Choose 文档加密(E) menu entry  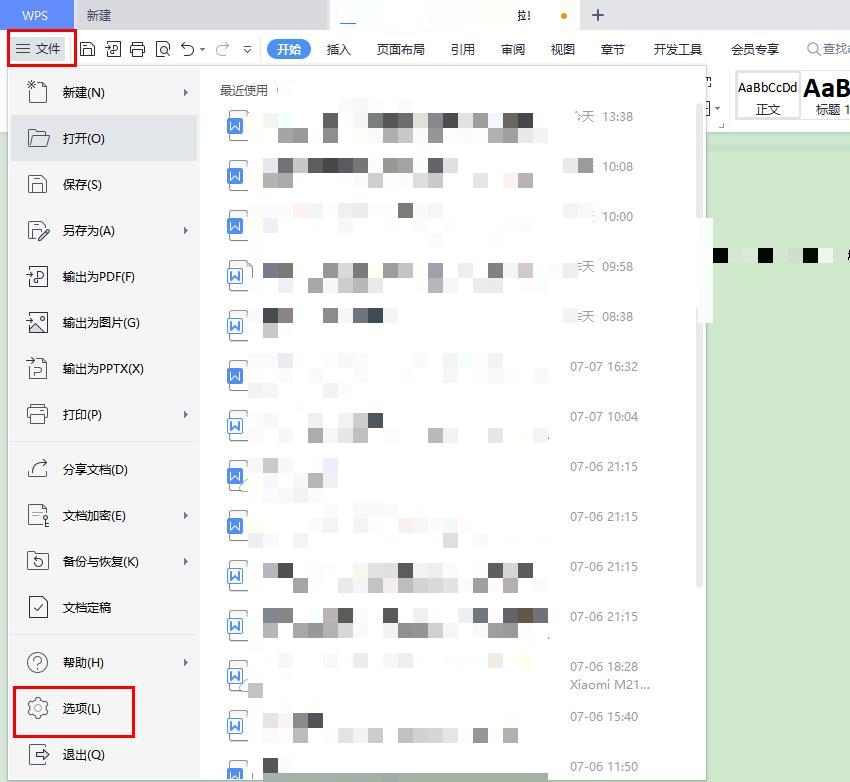(x=104, y=515)
